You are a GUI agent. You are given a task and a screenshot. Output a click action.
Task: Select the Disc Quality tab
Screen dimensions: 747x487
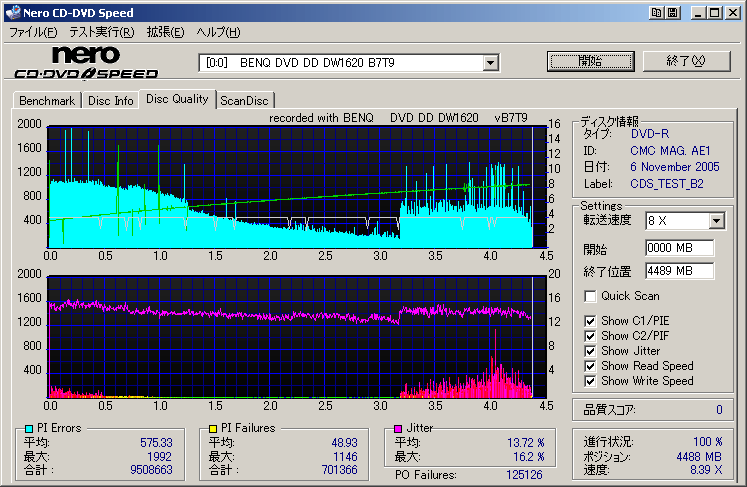point(177,99)
